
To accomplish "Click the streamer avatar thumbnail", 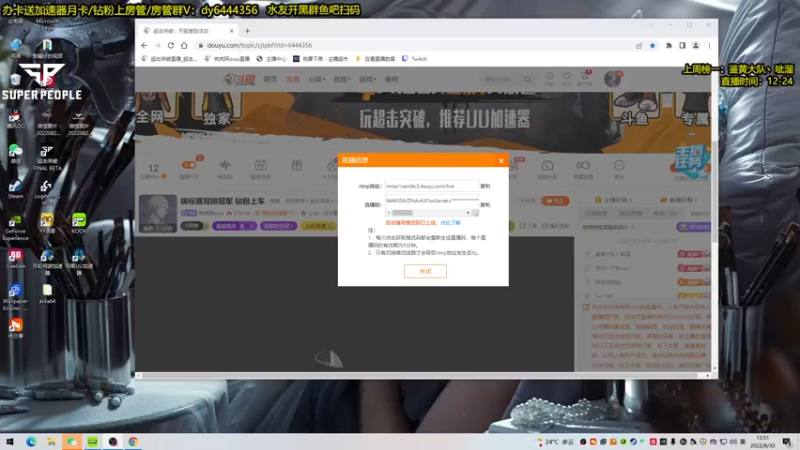I will click(158, 213).
